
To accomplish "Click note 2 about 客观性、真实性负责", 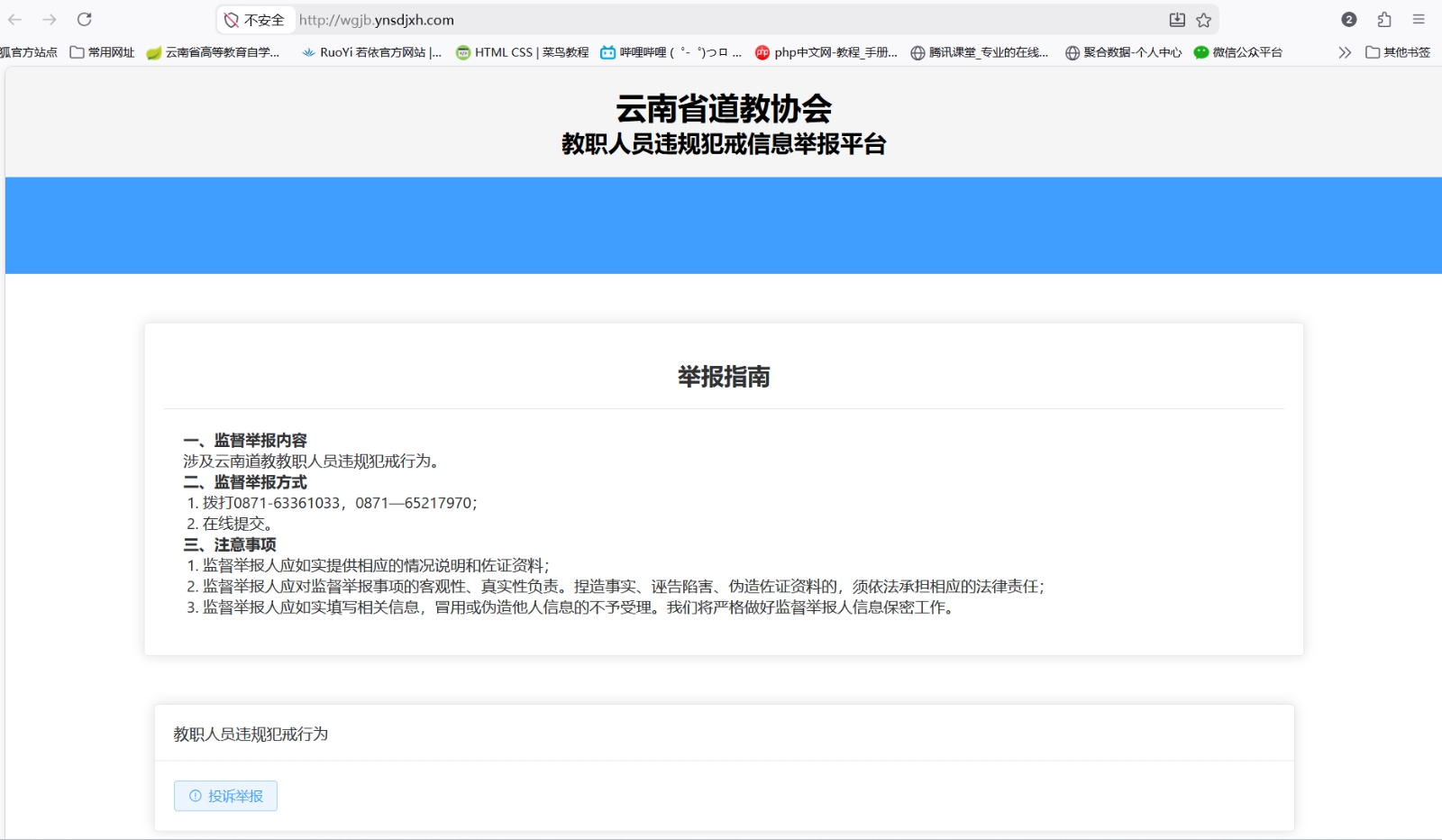I will coord(616,587).
